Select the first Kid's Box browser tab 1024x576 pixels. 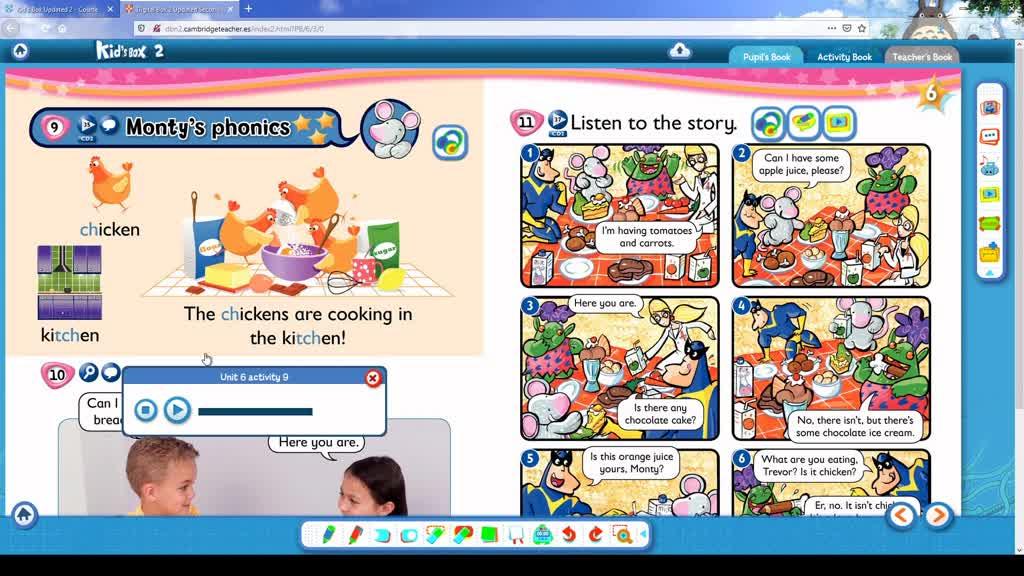pyautogui.click(x=59, y=9)
